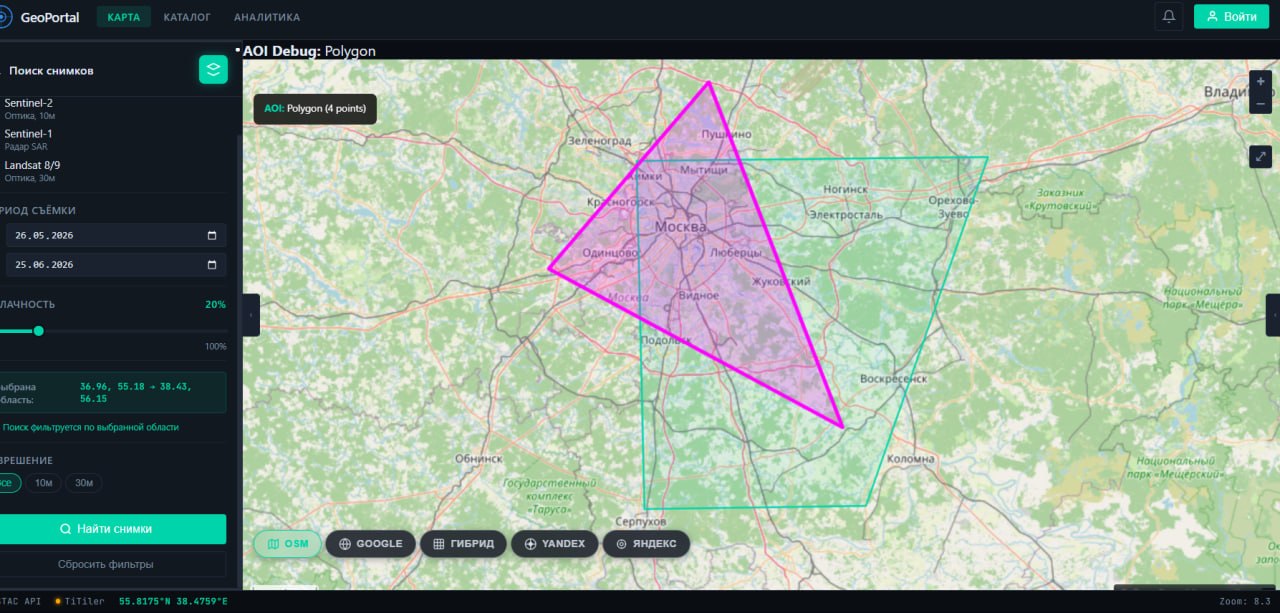Click the Обнинск city label
This screenshot has width=1280, height=613.
click(x=478, y=458)
